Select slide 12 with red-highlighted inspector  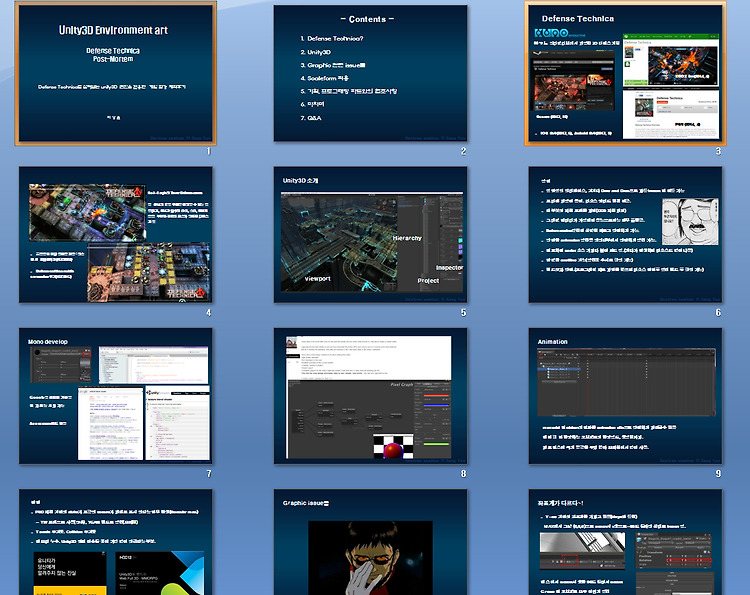pos(625,542)
